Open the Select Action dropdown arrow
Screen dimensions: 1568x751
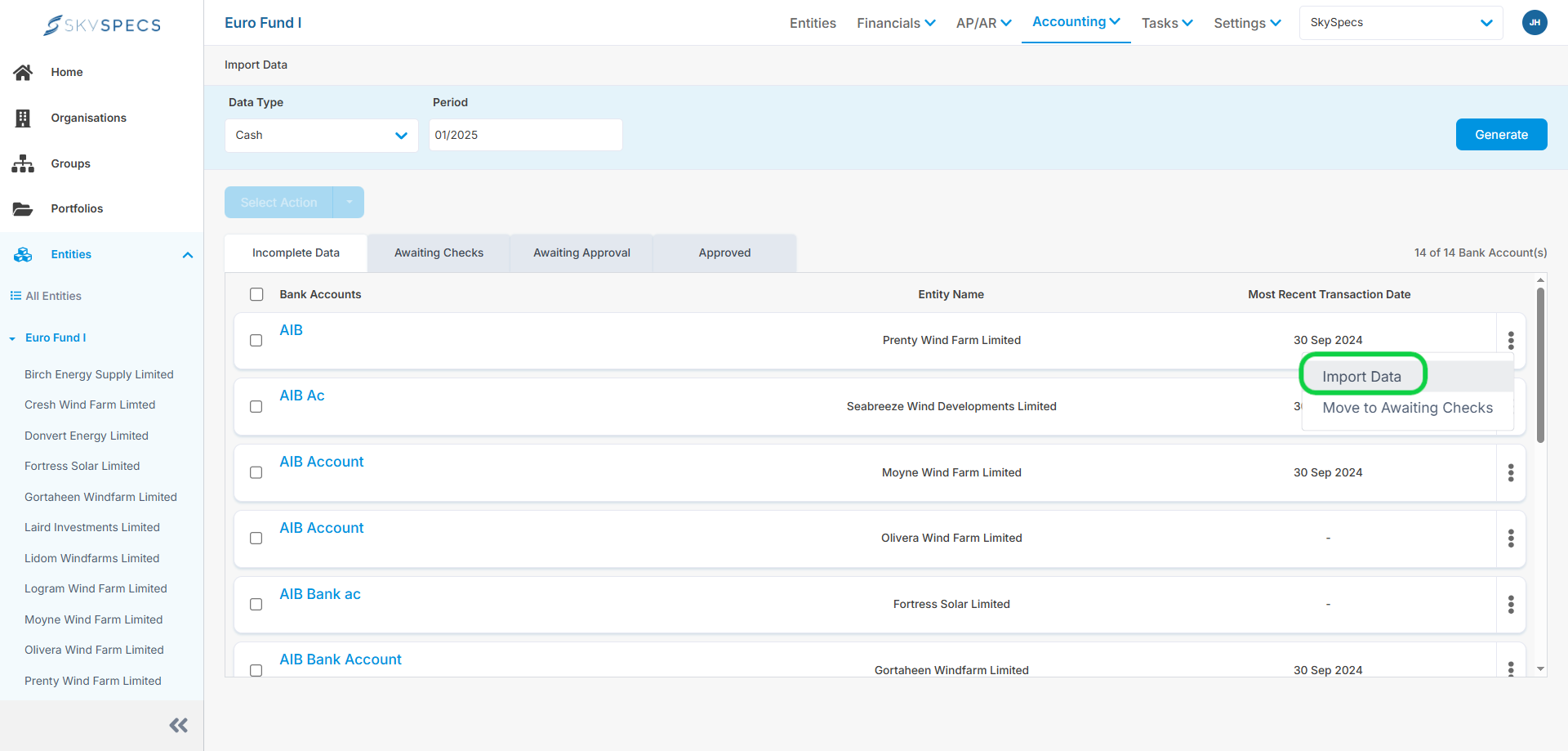pos(349,202)
